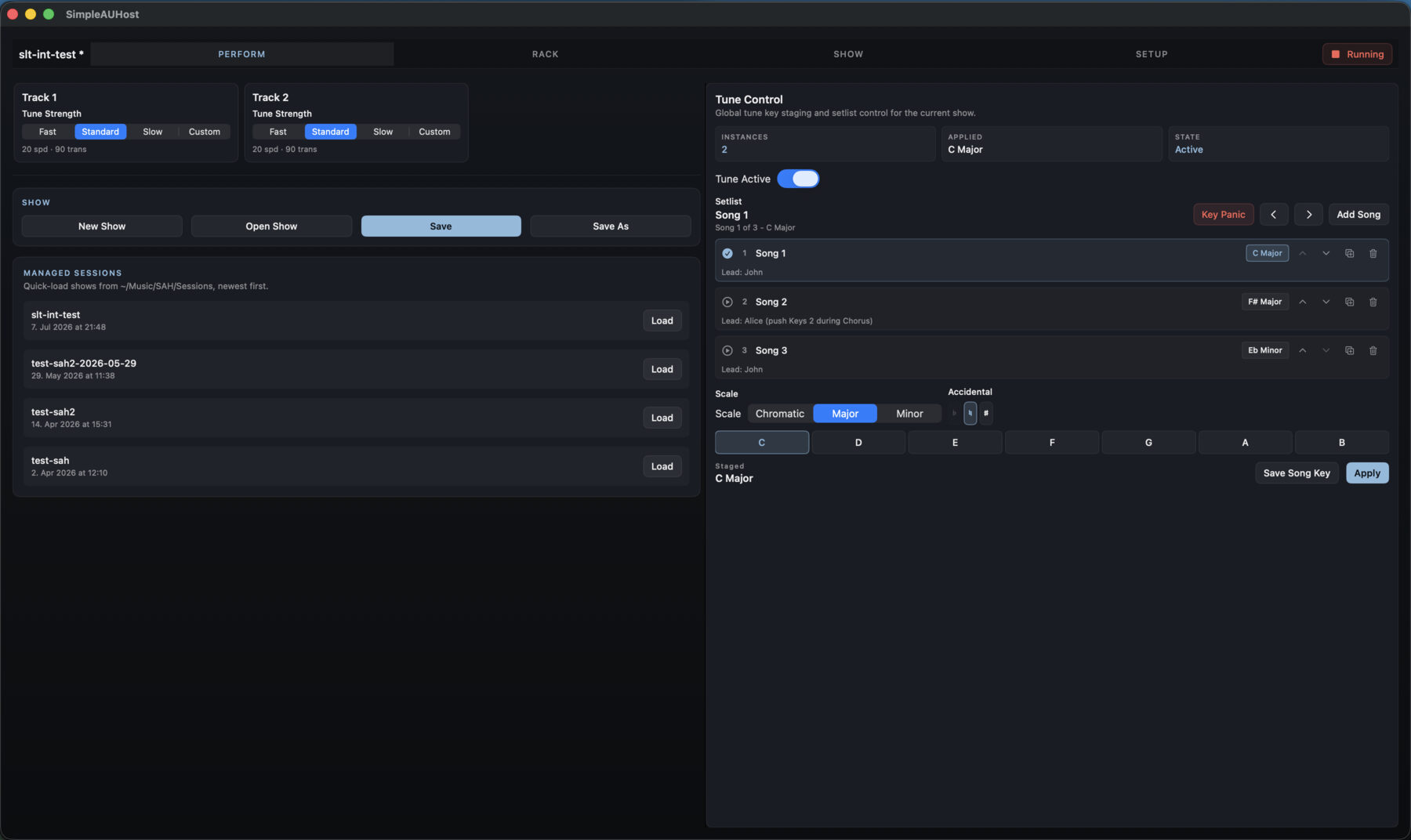Move Song 1 down with the chevron
The image size is (1411, 840).
tap(1326, 253)
